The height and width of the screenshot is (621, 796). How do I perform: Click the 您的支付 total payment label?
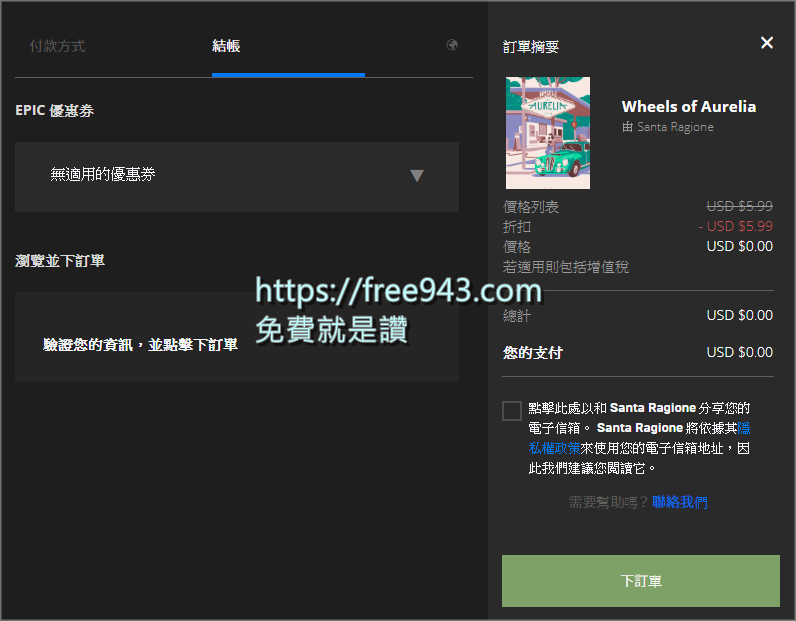coord(532,352)
